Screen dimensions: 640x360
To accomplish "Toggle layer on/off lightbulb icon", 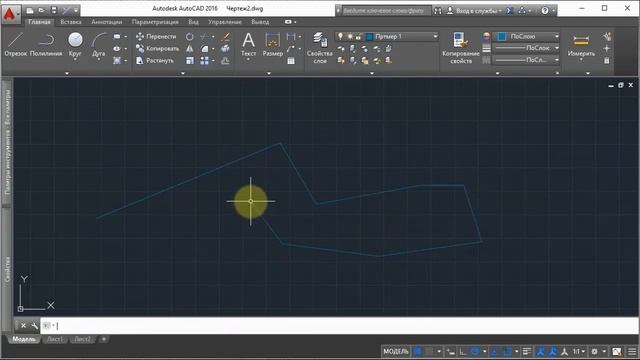I will coord(340,36).
